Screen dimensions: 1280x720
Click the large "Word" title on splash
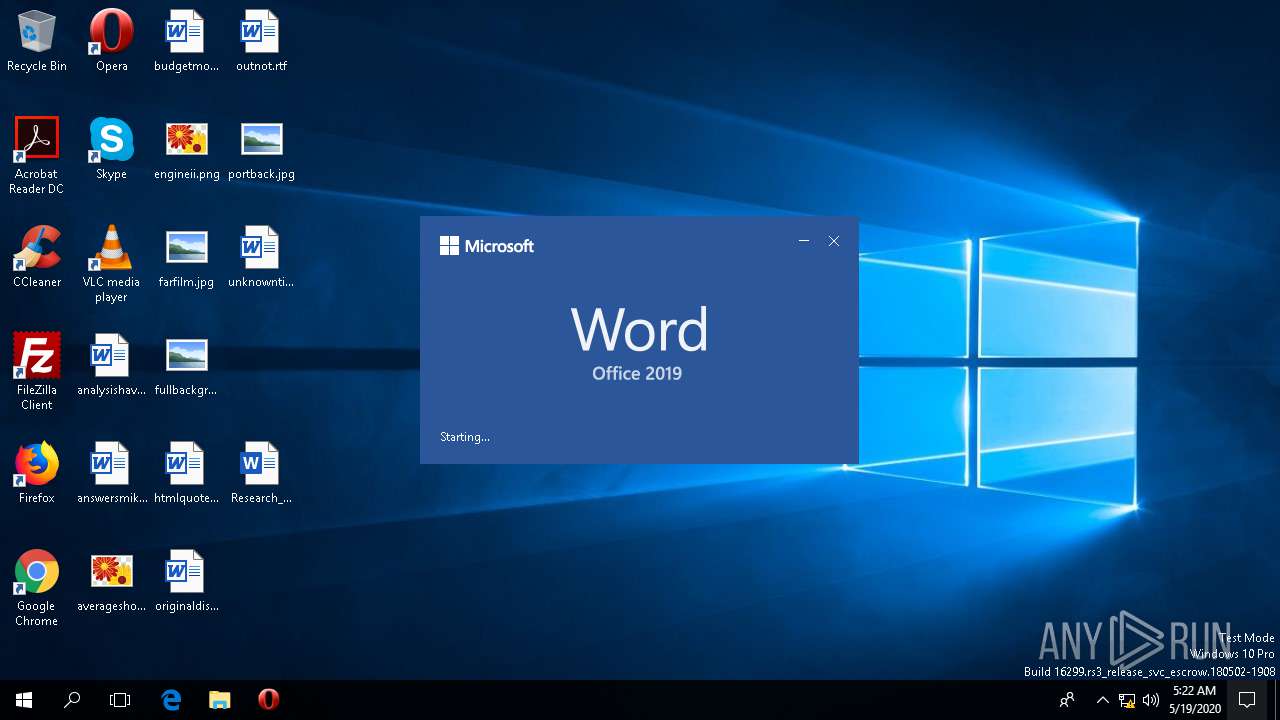click(640, 329)
